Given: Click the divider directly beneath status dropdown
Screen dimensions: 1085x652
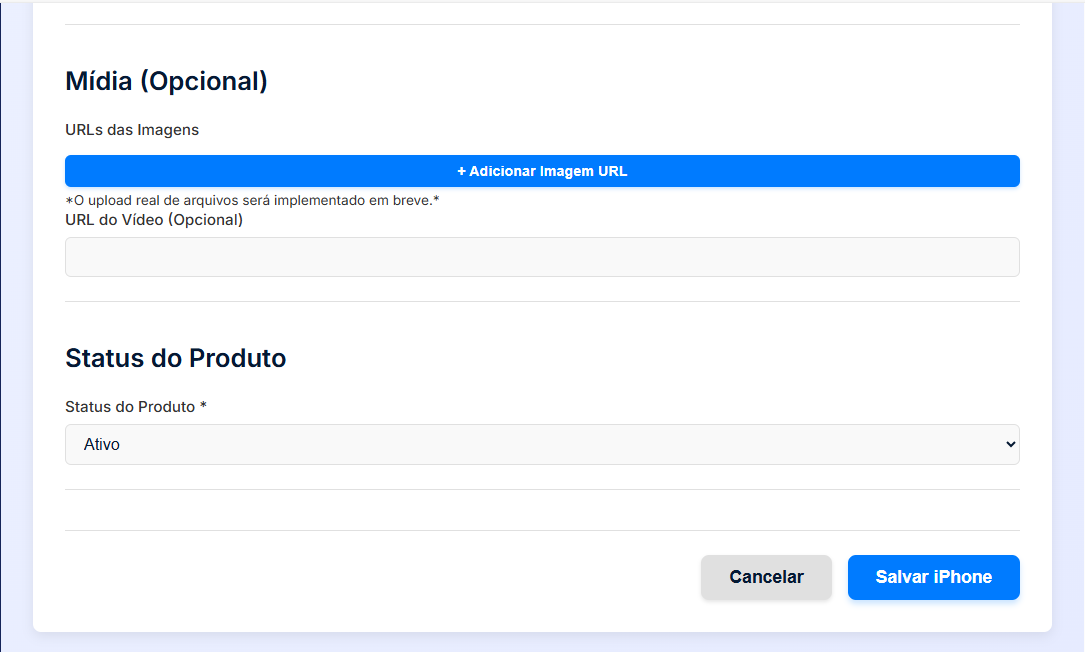Looking at the screenshot, I should click(542, 489).
